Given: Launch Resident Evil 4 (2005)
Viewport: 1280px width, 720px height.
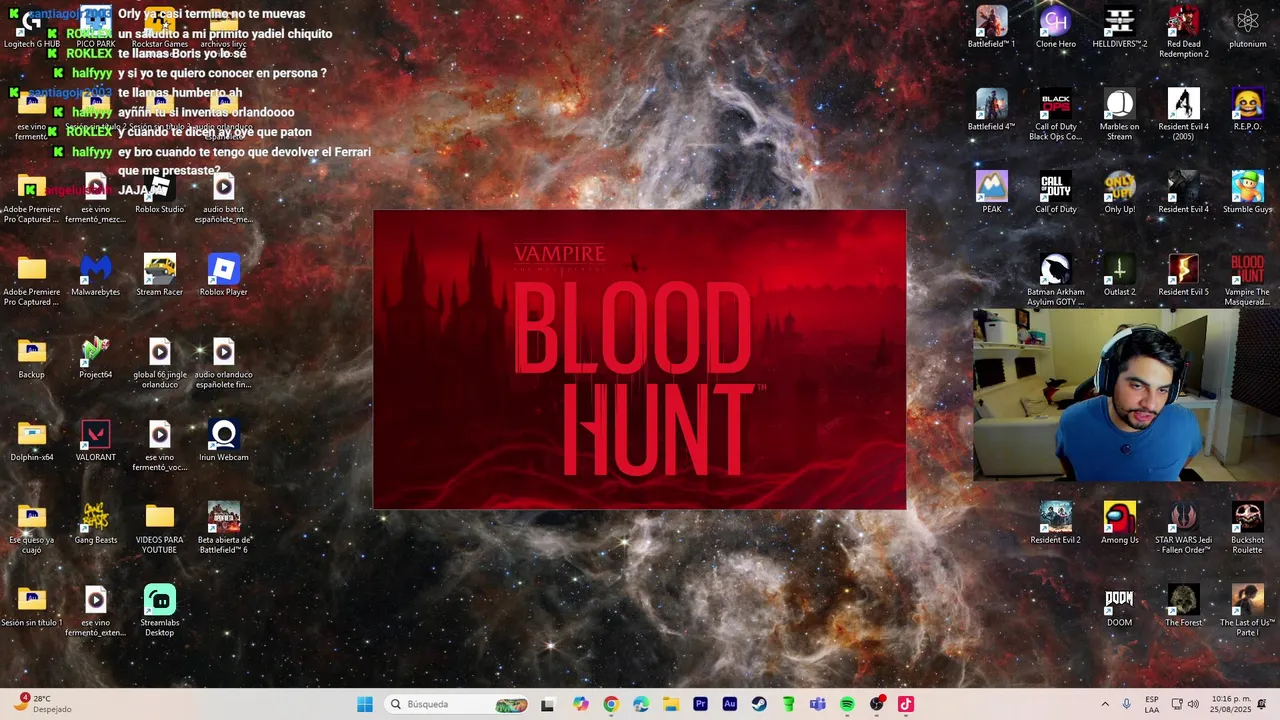Looking at the screenshot, I should pyautogui.click(x=1183, y=115).
